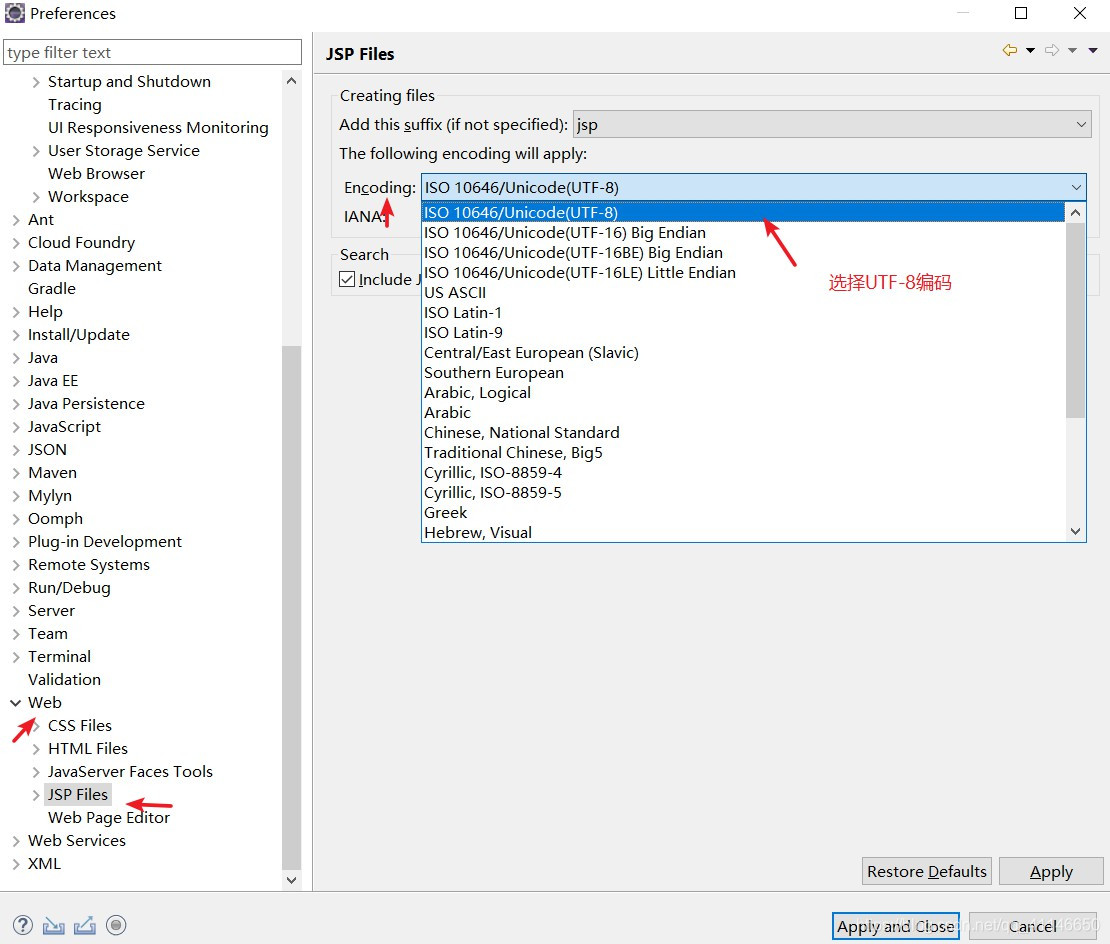This screenshot has height=944, width=1110.
Task: Click the import preferences icon
Action: point(54,925)
